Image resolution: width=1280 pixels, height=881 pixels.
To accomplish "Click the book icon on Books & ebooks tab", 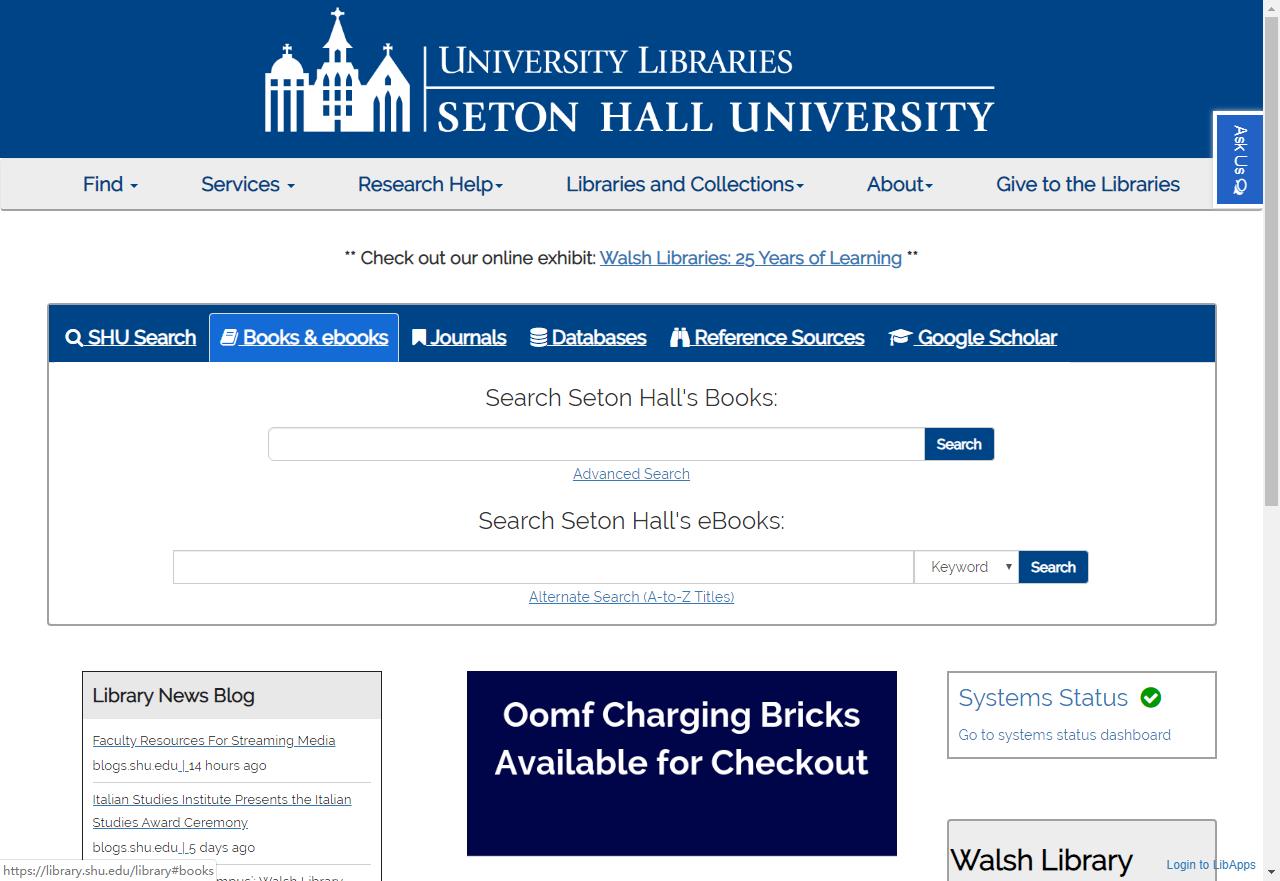I will tap(229, 337).
